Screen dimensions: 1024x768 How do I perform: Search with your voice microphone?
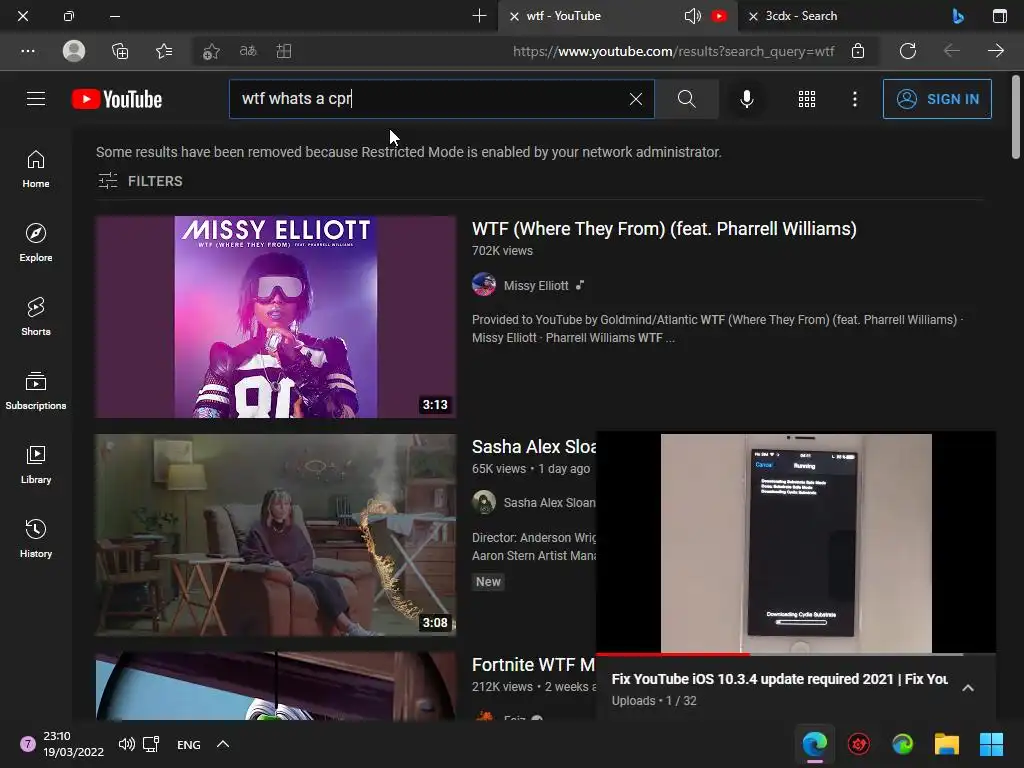point(746,99)
